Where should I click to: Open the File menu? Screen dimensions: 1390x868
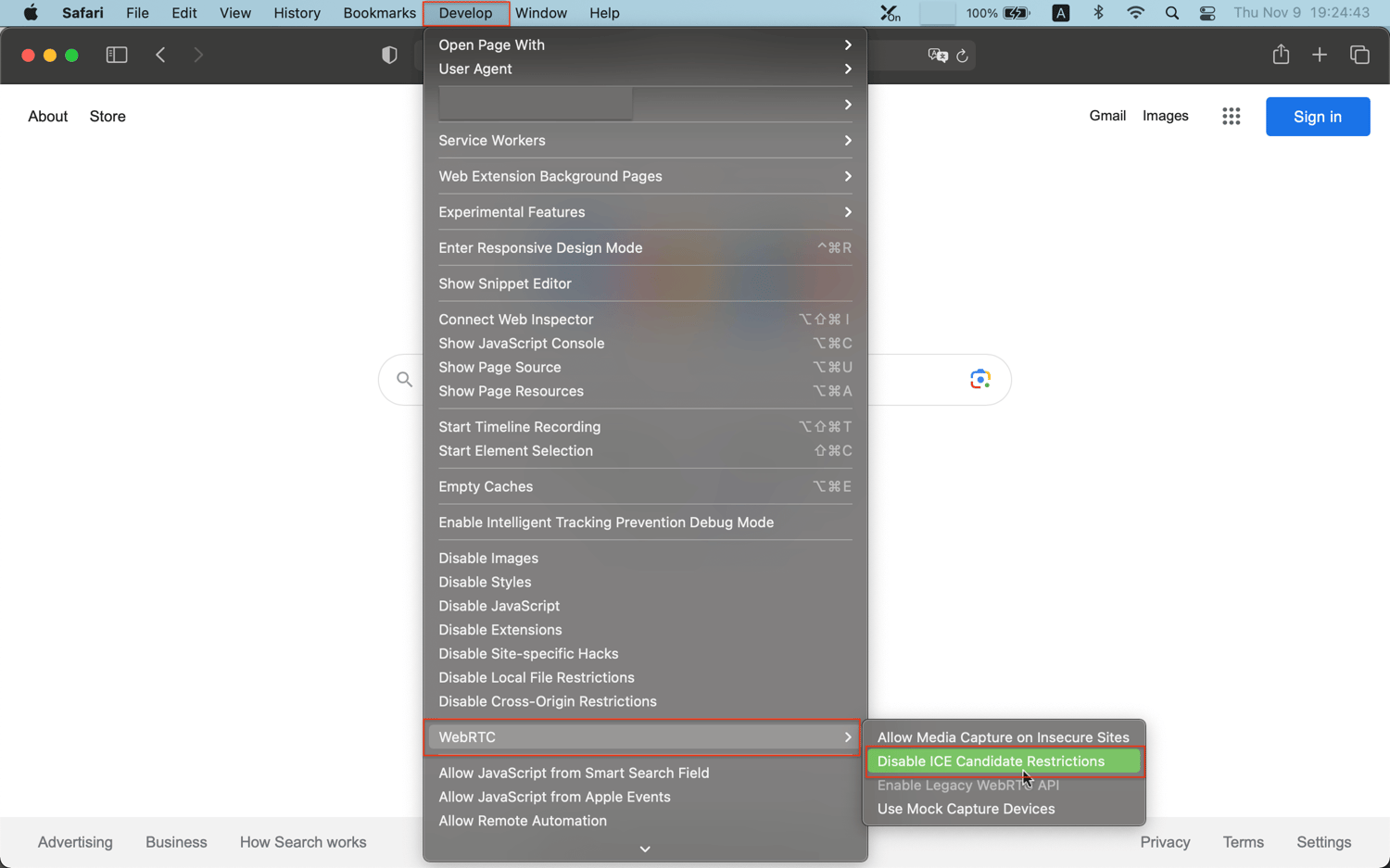point(137,13)
